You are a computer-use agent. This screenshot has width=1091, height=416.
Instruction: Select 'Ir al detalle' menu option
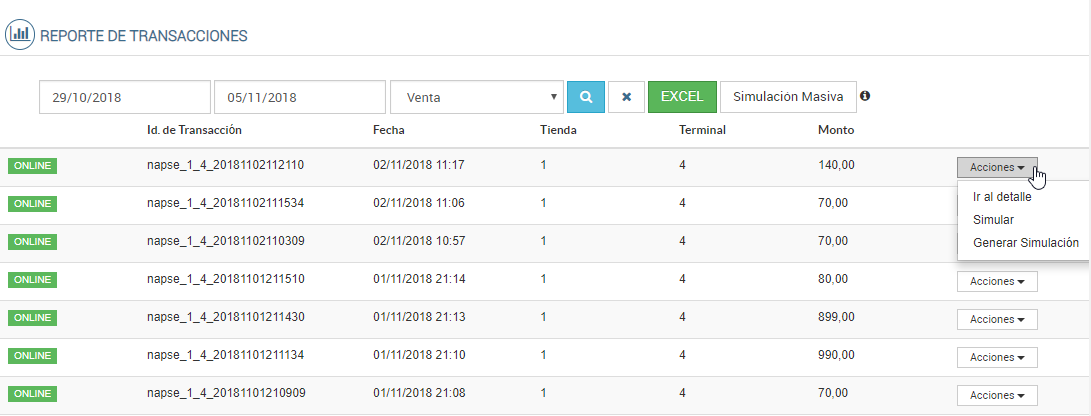[1002, 197]
